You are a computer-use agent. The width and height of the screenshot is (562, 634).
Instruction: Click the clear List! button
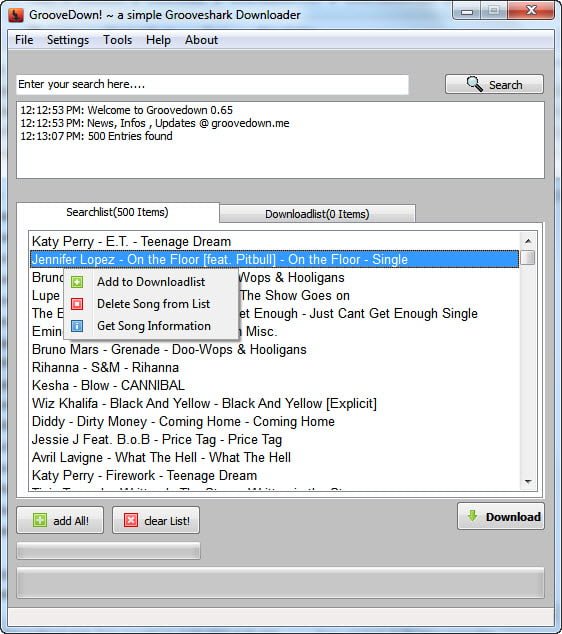[x=156, y=520]
